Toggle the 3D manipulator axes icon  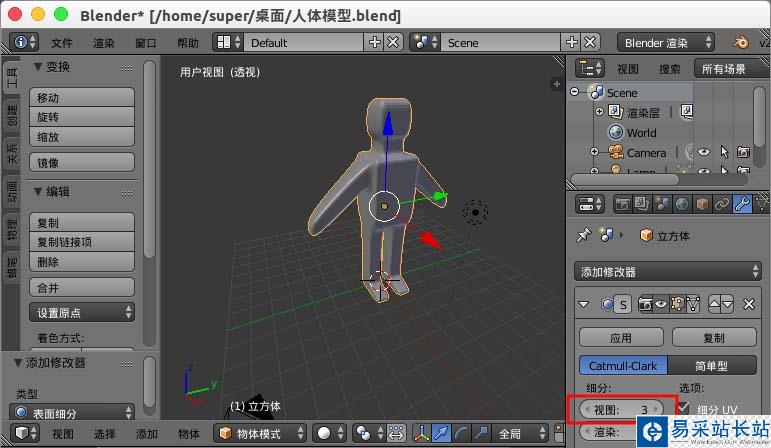click(x=421, y=433)
